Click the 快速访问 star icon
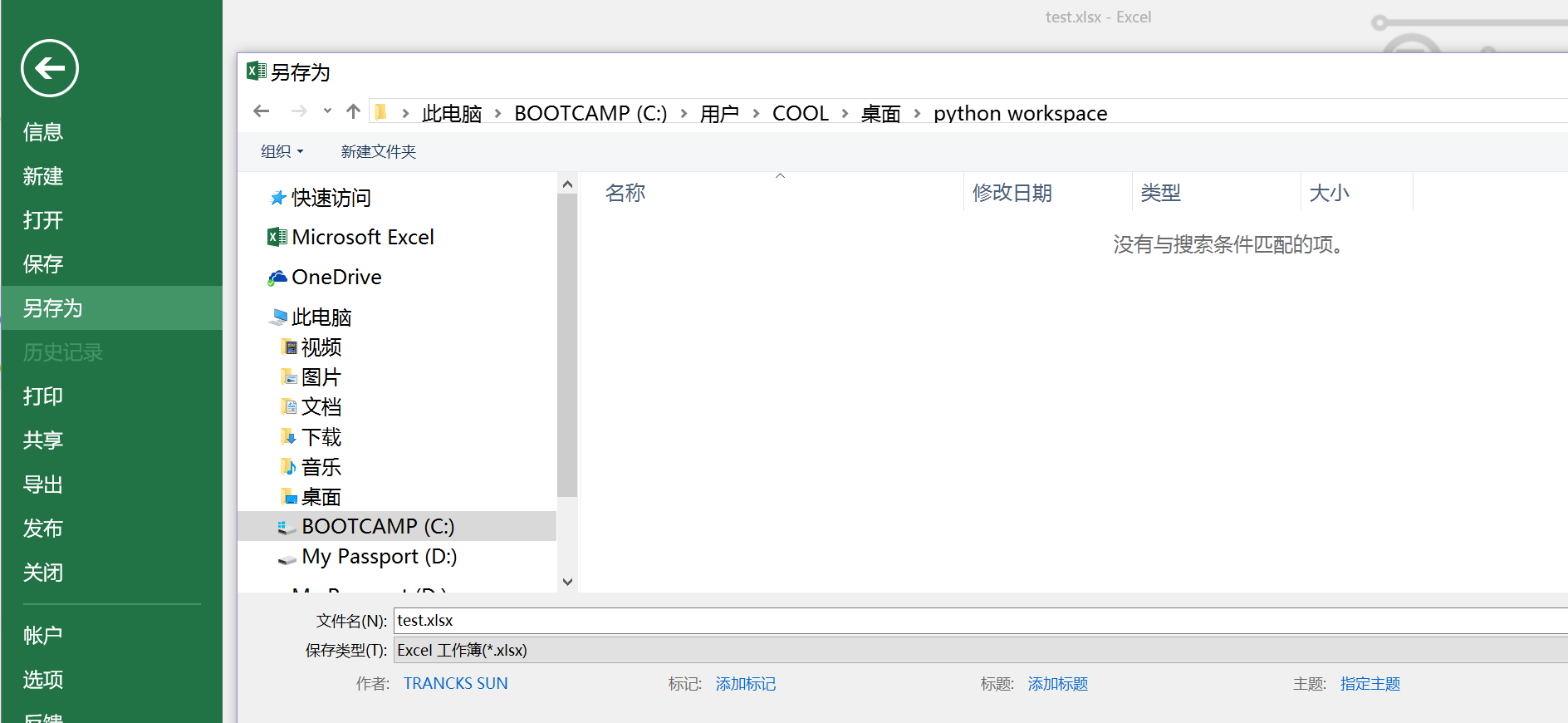 (278, 198)
